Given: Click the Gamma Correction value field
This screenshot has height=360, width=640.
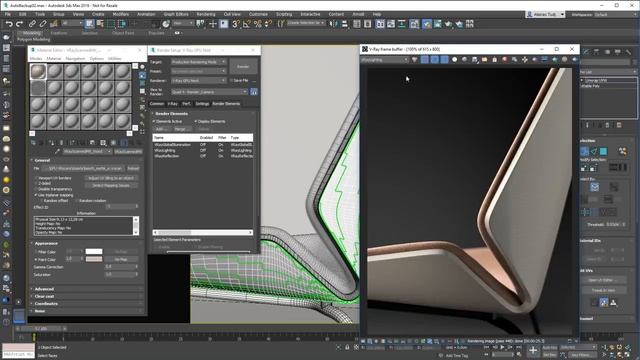Looking at the screenshot, I should [x=122, y=267].
